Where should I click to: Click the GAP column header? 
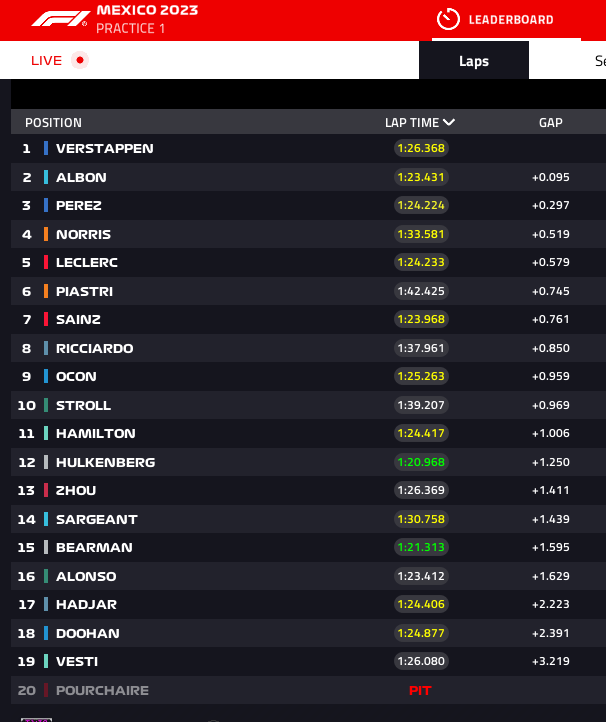point(550,122)
